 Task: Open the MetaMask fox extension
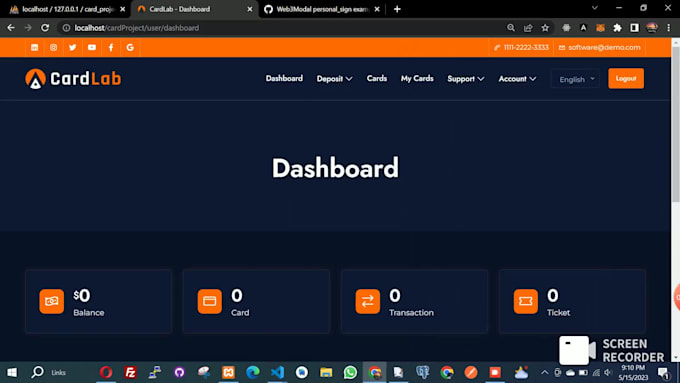tap(600, 28)
